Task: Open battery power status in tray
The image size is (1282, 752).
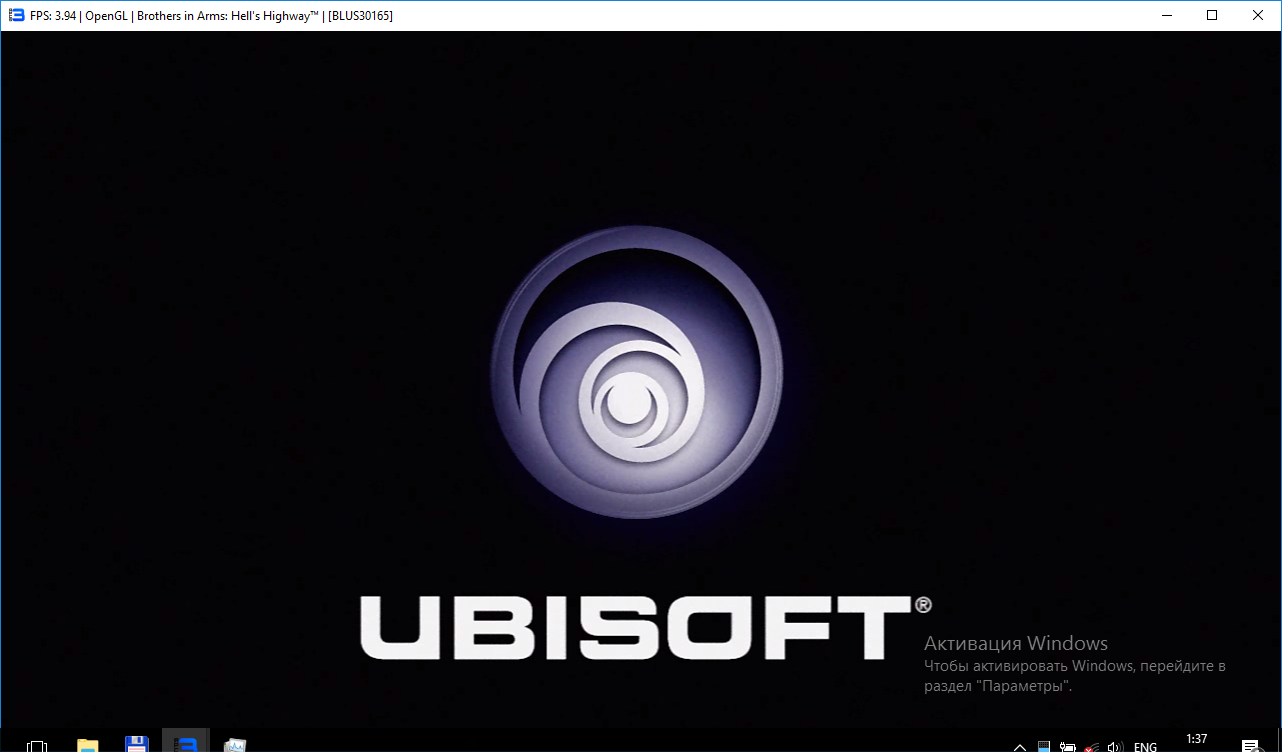Action: tap(1068, 746)
